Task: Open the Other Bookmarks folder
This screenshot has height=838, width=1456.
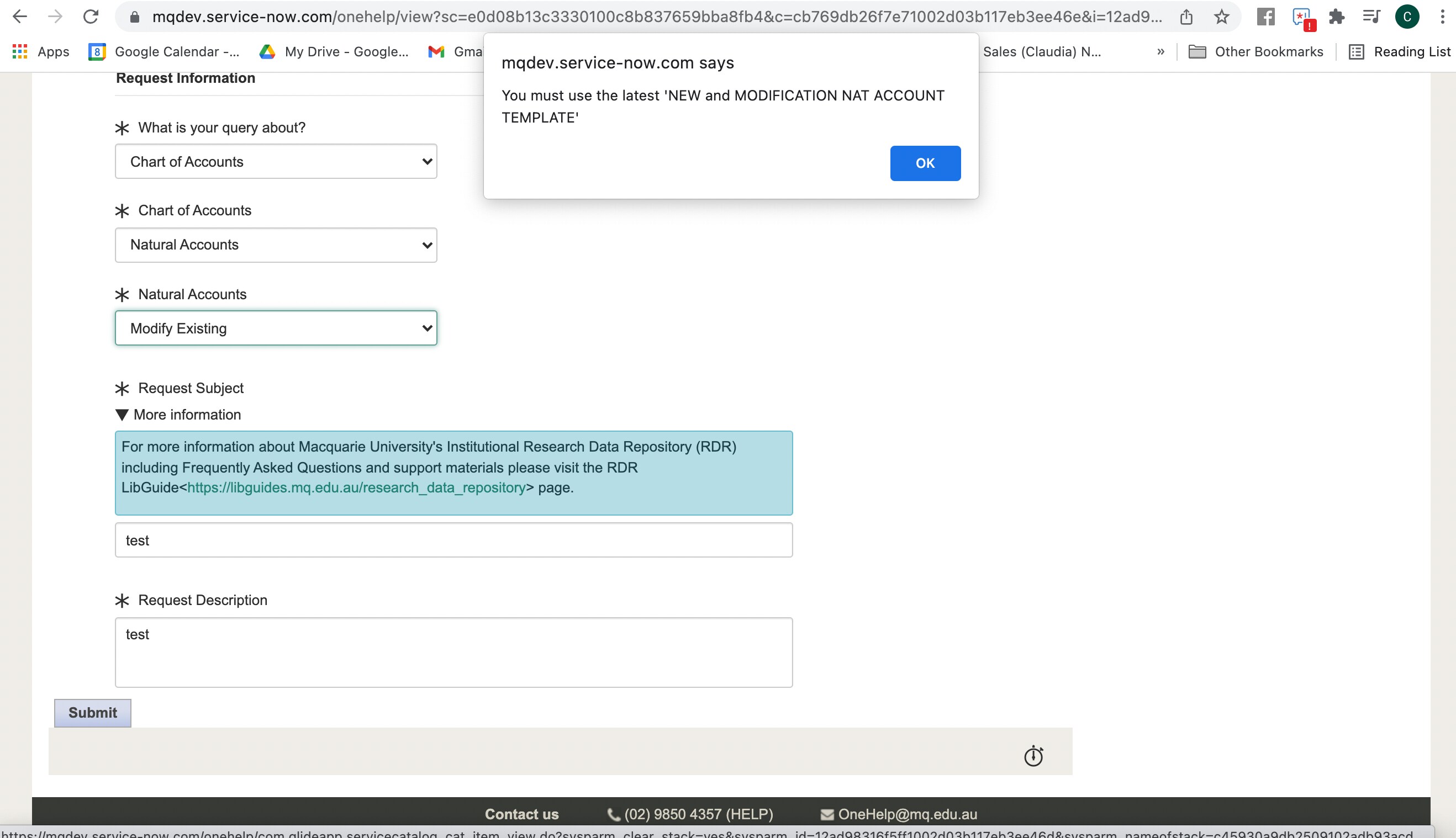Action: coord(1257,52)
